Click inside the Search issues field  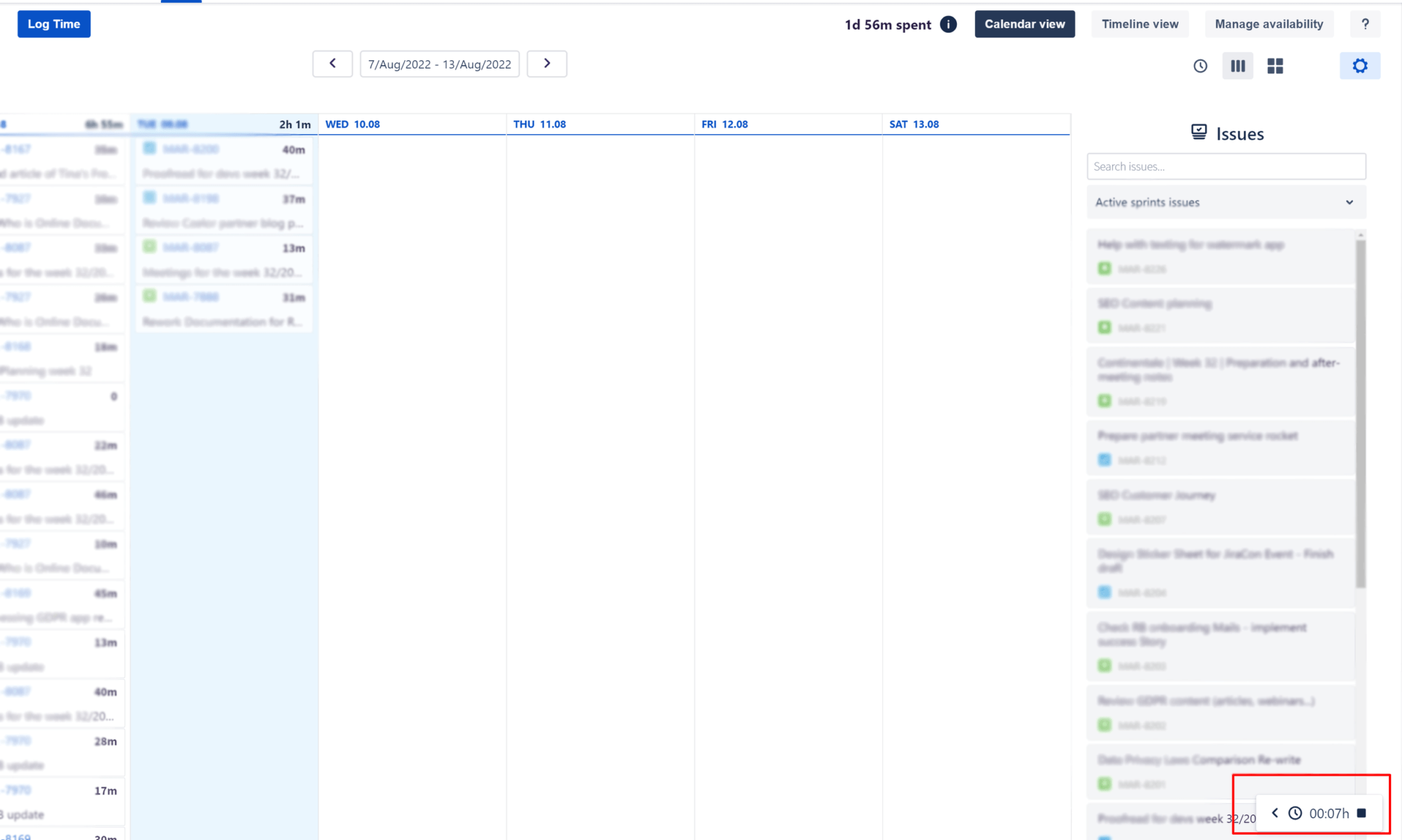pyautogui.click(x=1225, y=166)
